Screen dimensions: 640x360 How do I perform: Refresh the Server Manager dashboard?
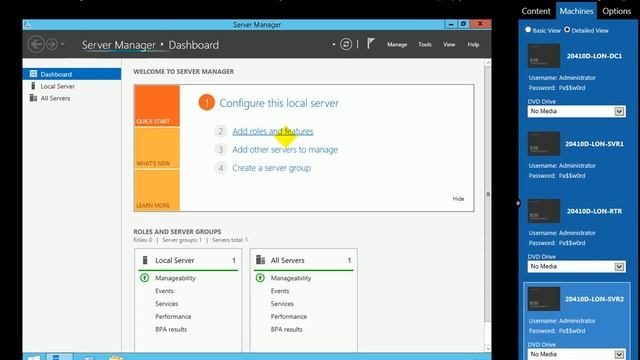[x=346, y=44]
